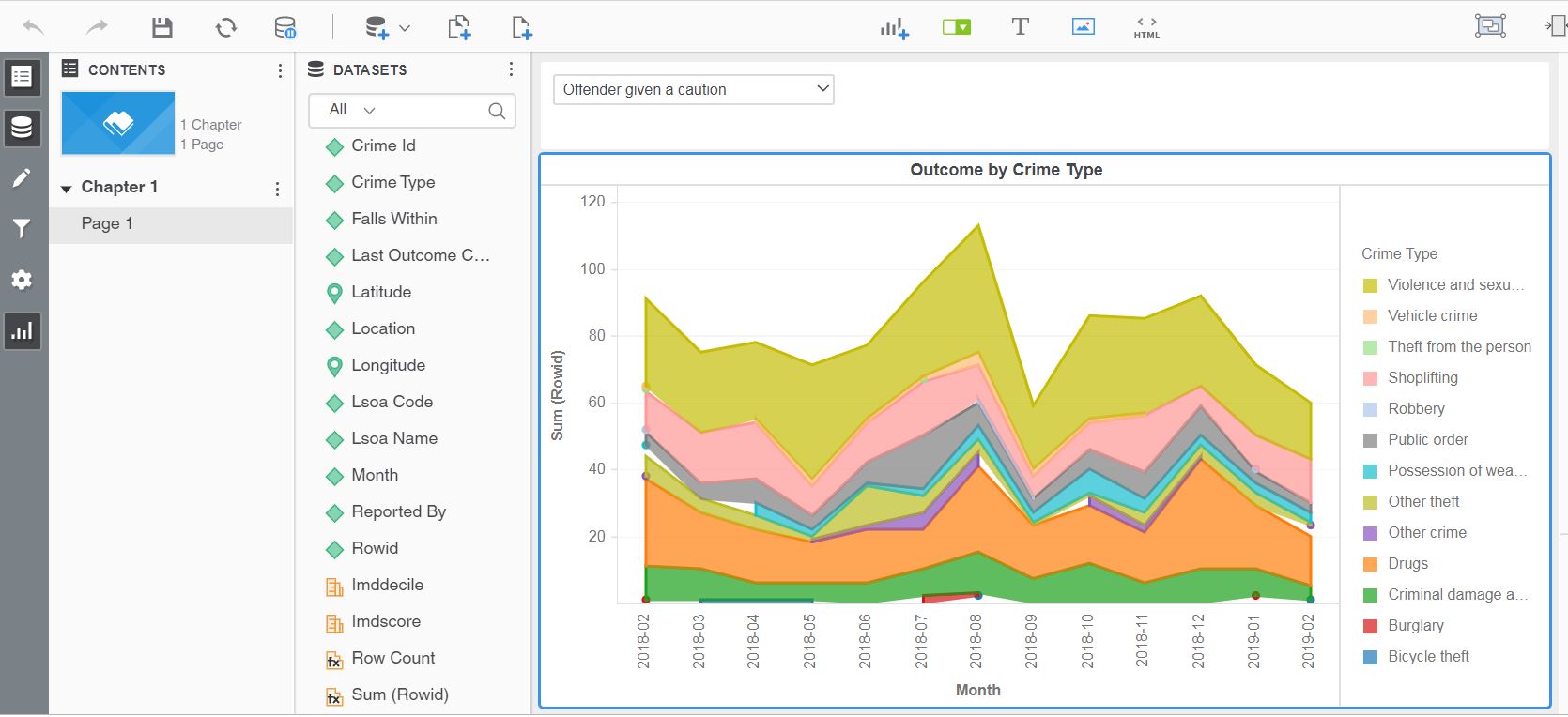
Task: Open the Offender given a caution dropdown
Action: pos(694,89)
